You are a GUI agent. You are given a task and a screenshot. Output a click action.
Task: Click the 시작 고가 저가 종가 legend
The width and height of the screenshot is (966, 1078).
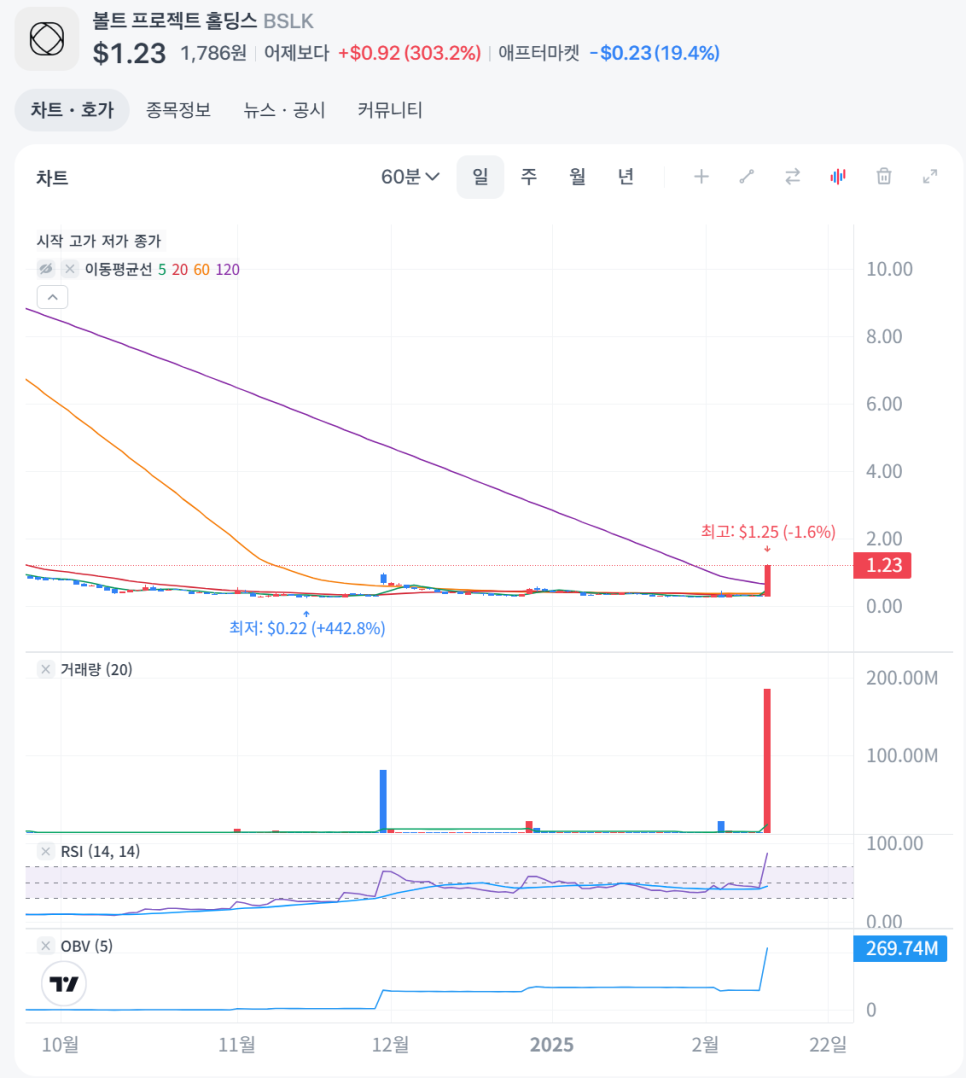[99, 241]
